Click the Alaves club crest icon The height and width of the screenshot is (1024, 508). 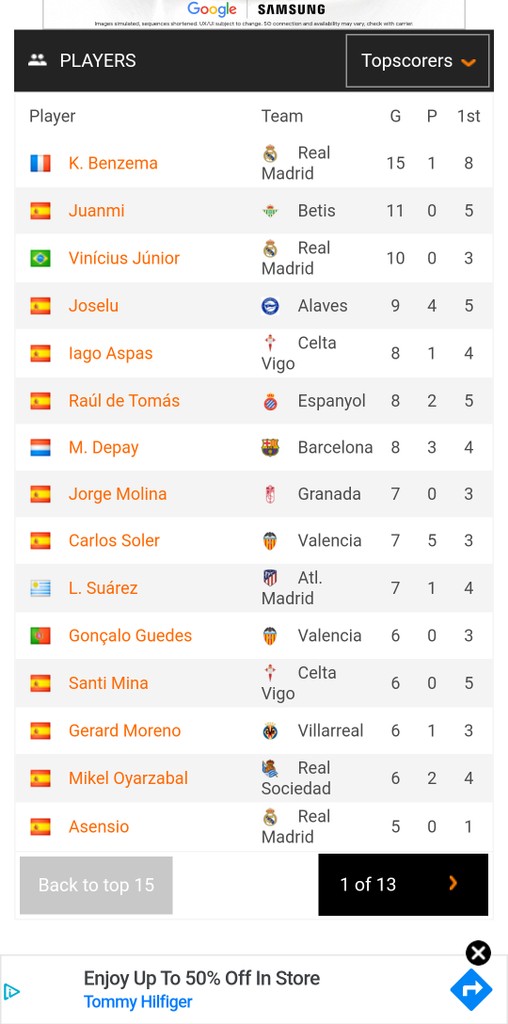pos(270,306)
